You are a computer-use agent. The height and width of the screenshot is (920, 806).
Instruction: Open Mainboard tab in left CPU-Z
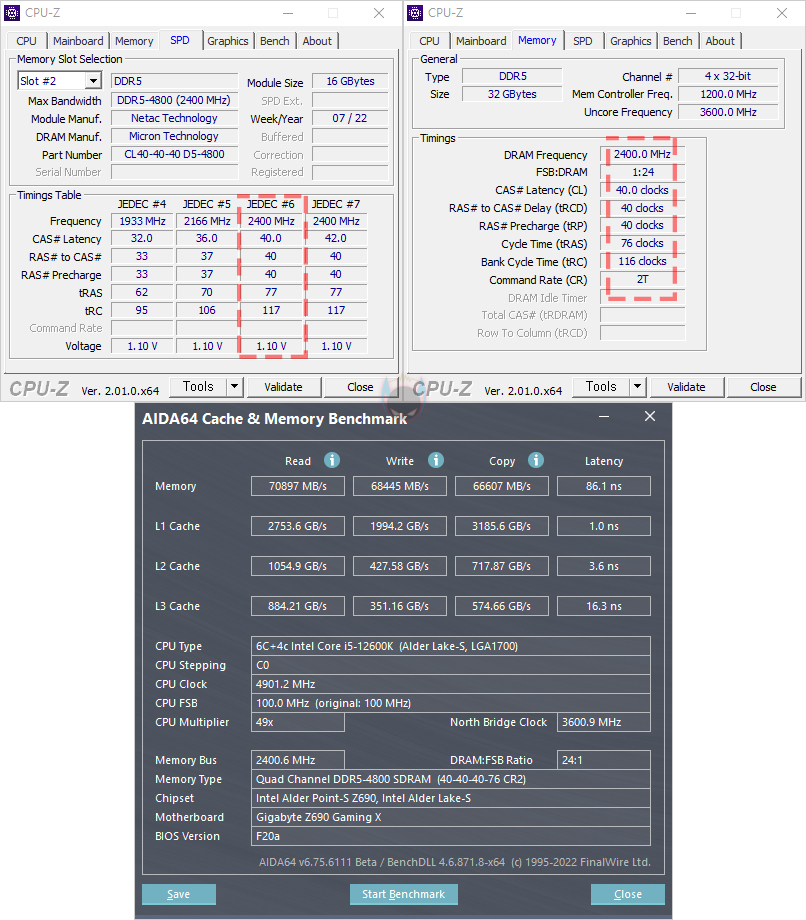78,41
